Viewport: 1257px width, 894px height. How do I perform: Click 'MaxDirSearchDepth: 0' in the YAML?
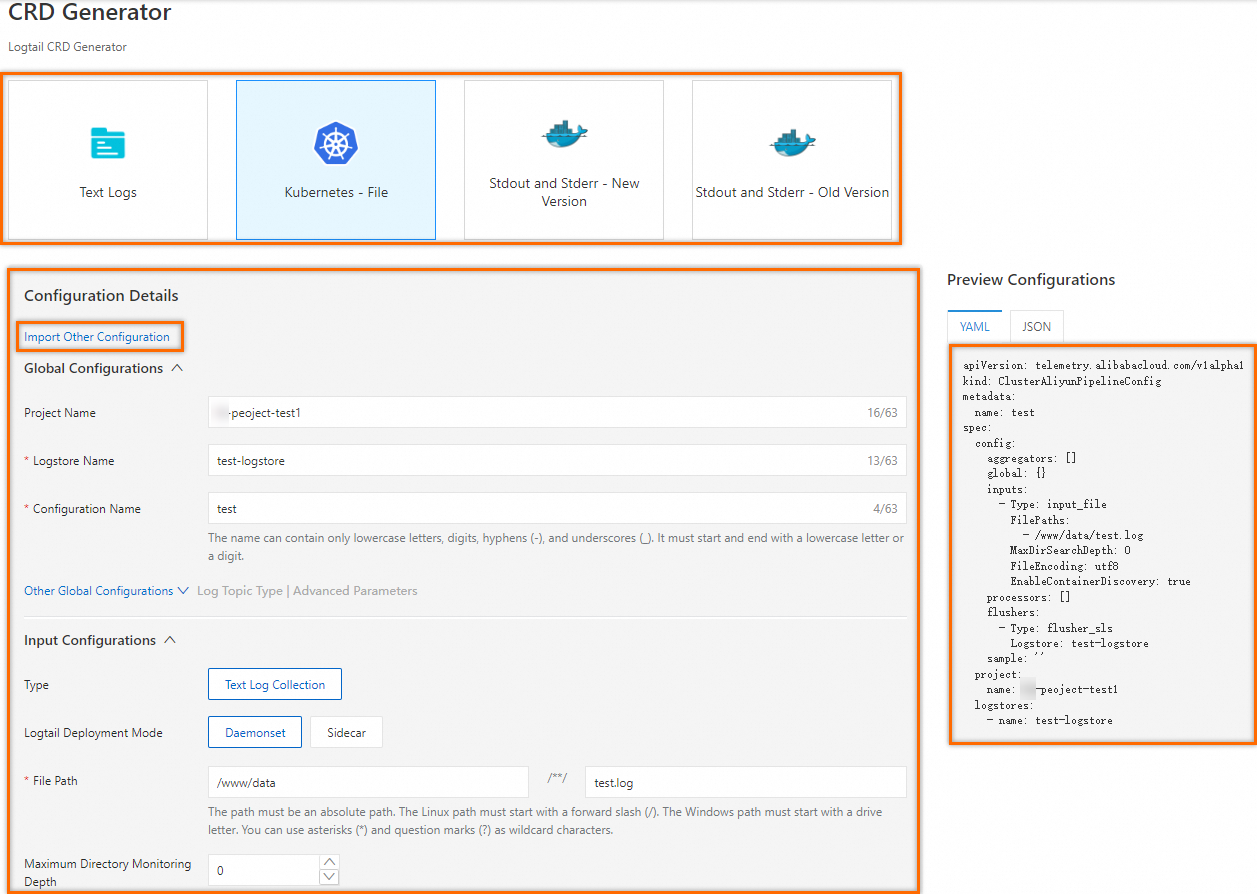pos(1070,550)
